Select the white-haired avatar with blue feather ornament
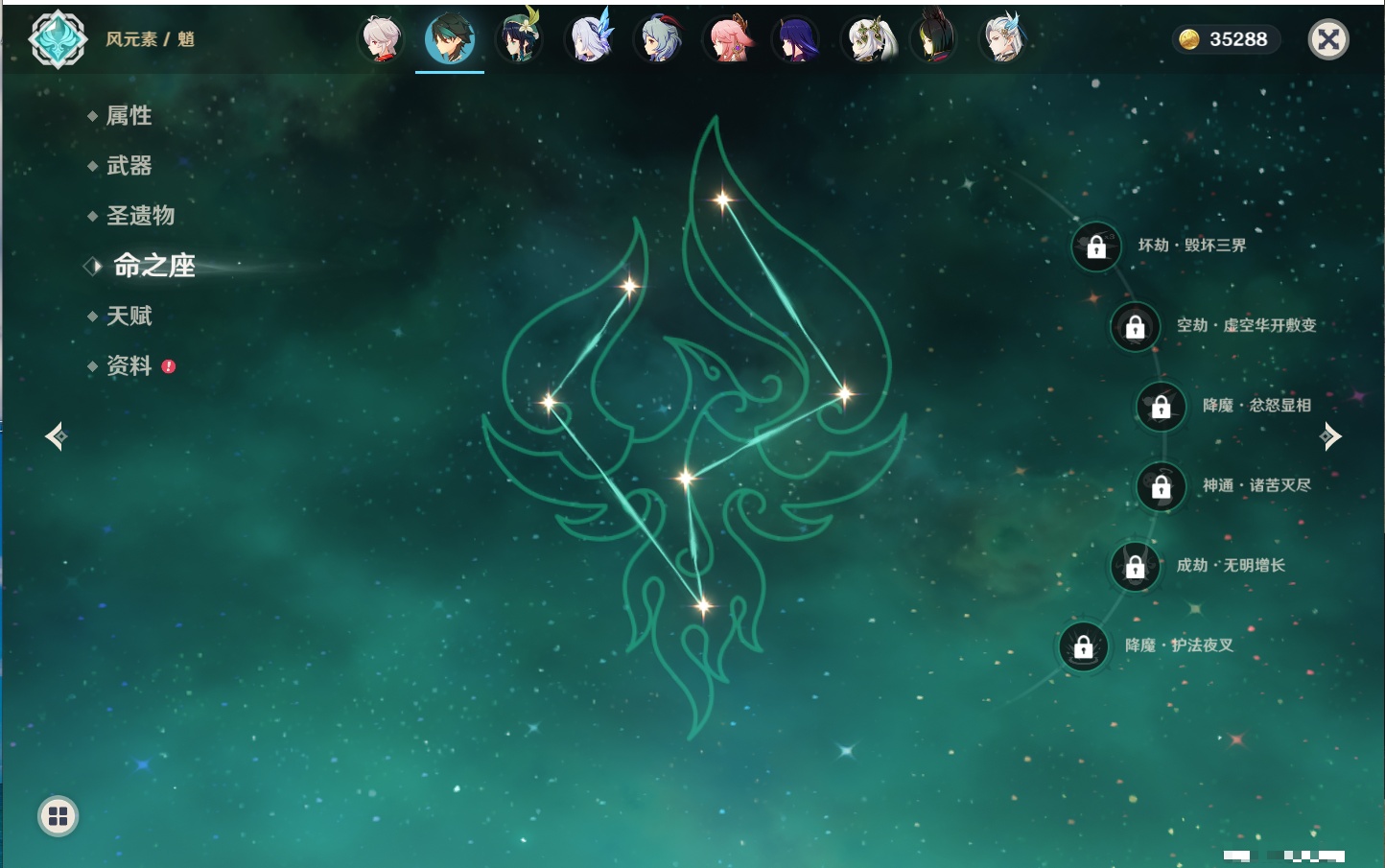This screenshot has height=868, width=1385. tap(1003, 39)
